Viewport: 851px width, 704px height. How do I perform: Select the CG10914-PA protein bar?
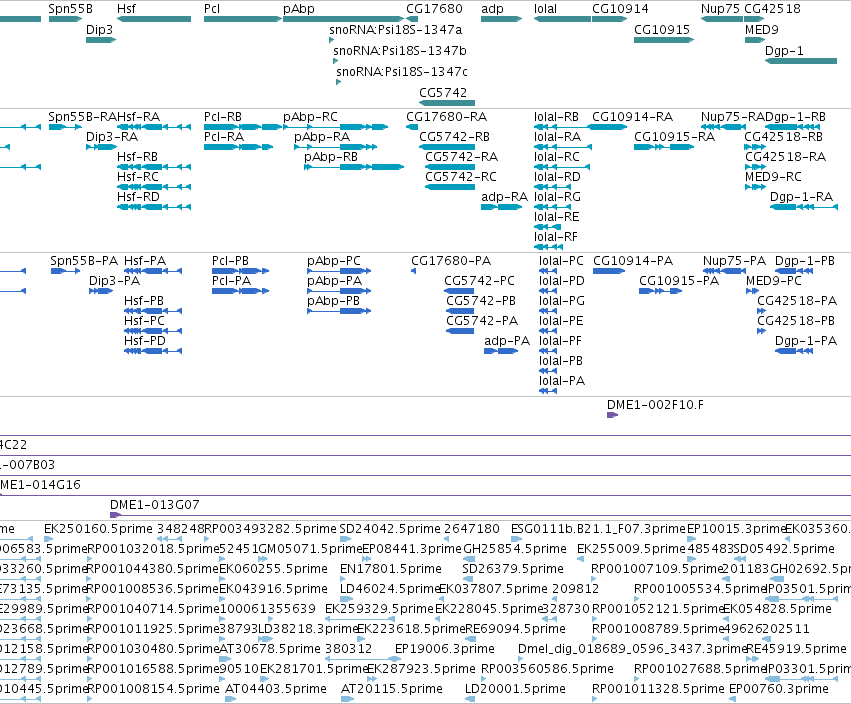609,271
